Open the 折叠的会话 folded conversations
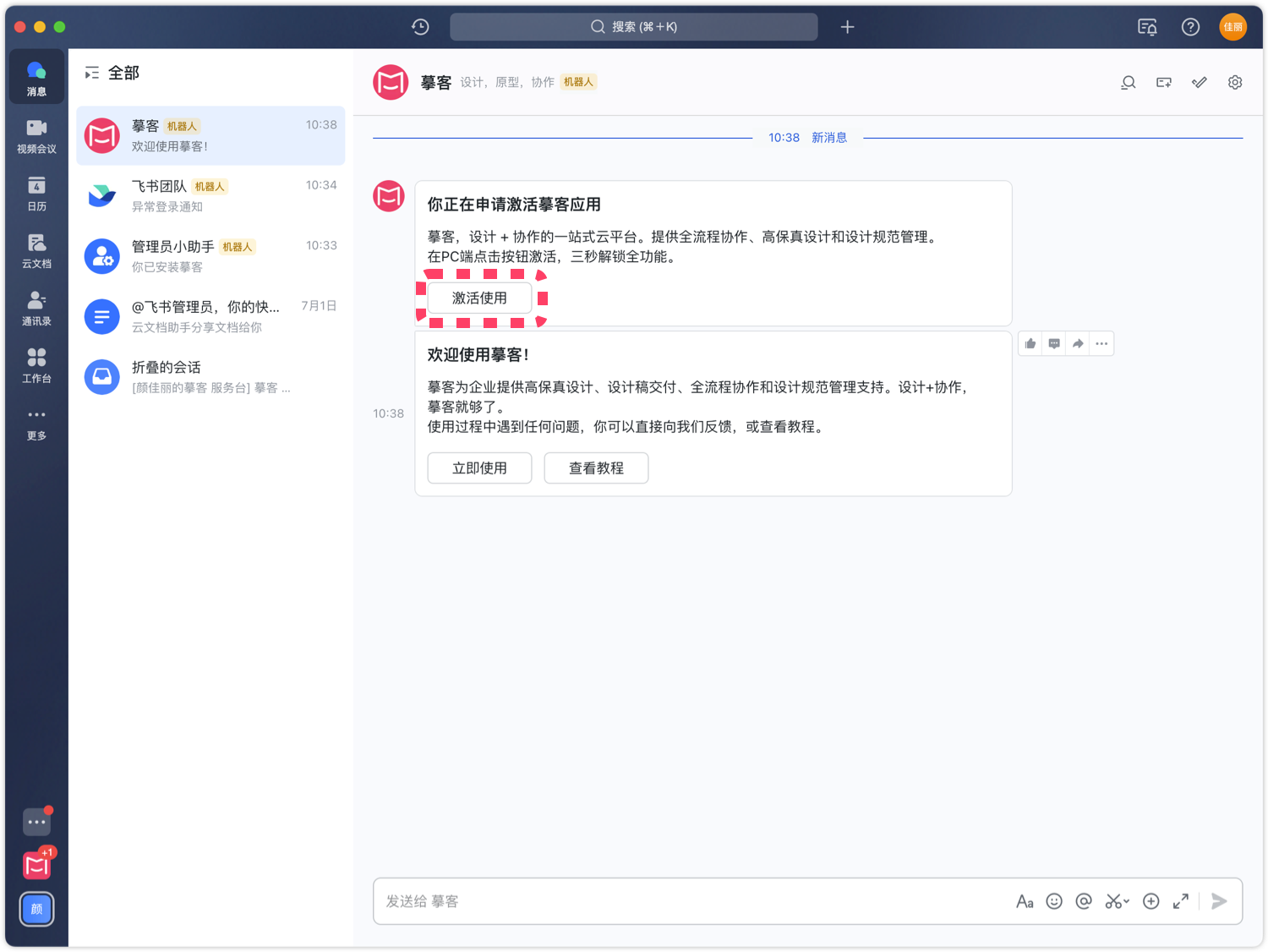The image size is (1268, 952). click(210, 377)
